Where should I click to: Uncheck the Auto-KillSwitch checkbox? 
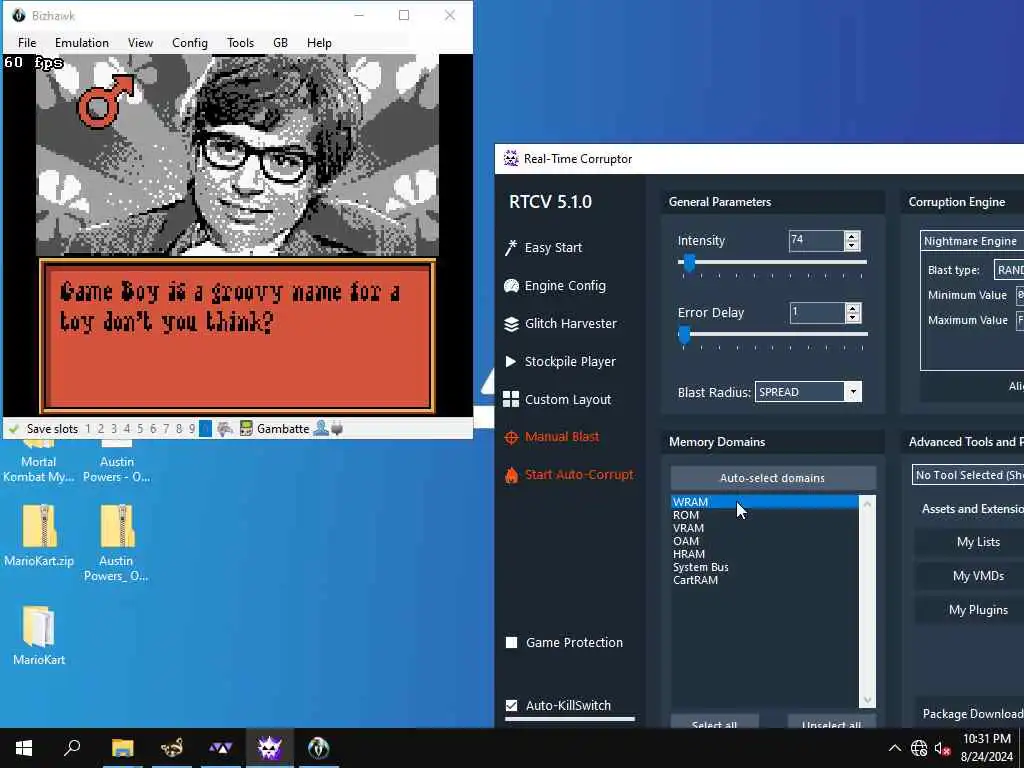click(511, 705)
